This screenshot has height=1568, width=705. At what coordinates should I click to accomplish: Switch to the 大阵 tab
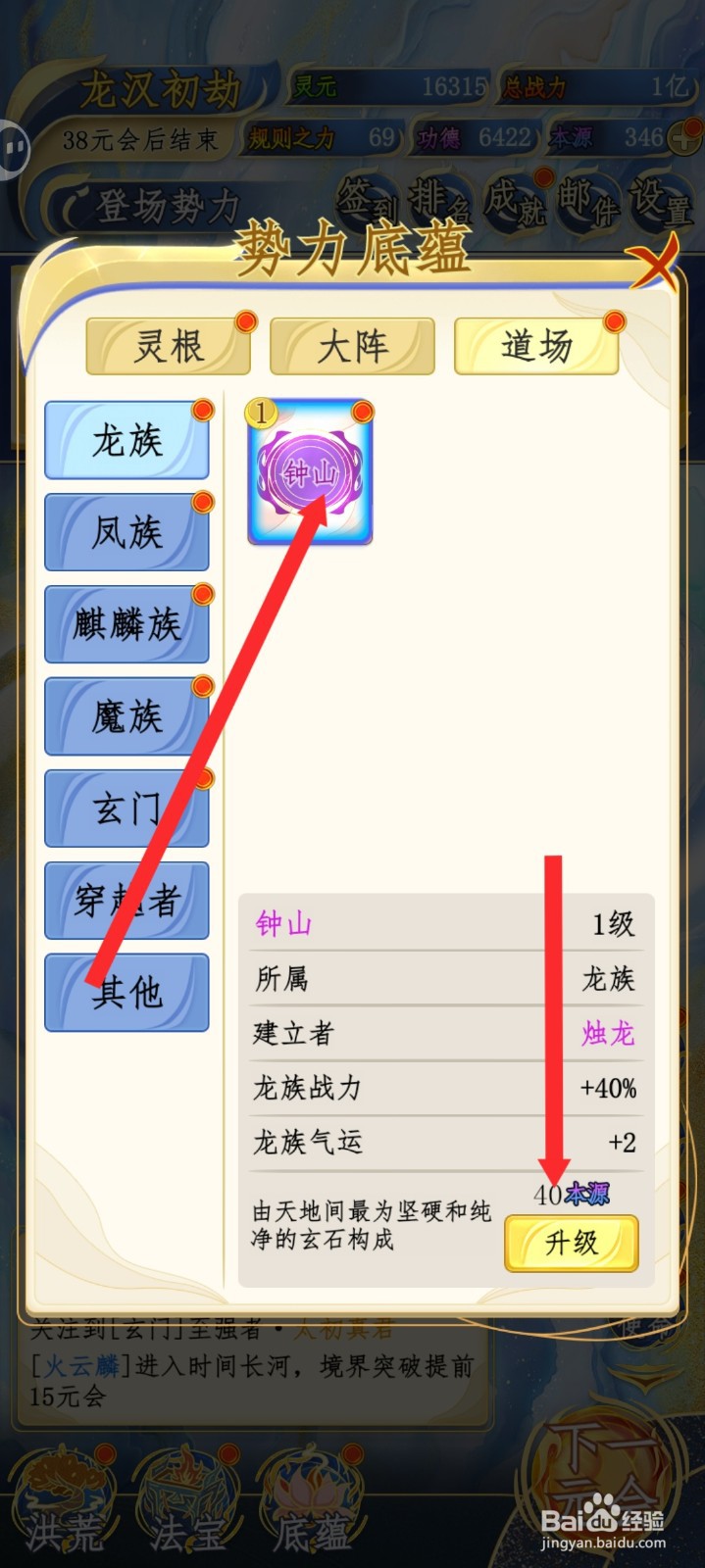[353, 346]
